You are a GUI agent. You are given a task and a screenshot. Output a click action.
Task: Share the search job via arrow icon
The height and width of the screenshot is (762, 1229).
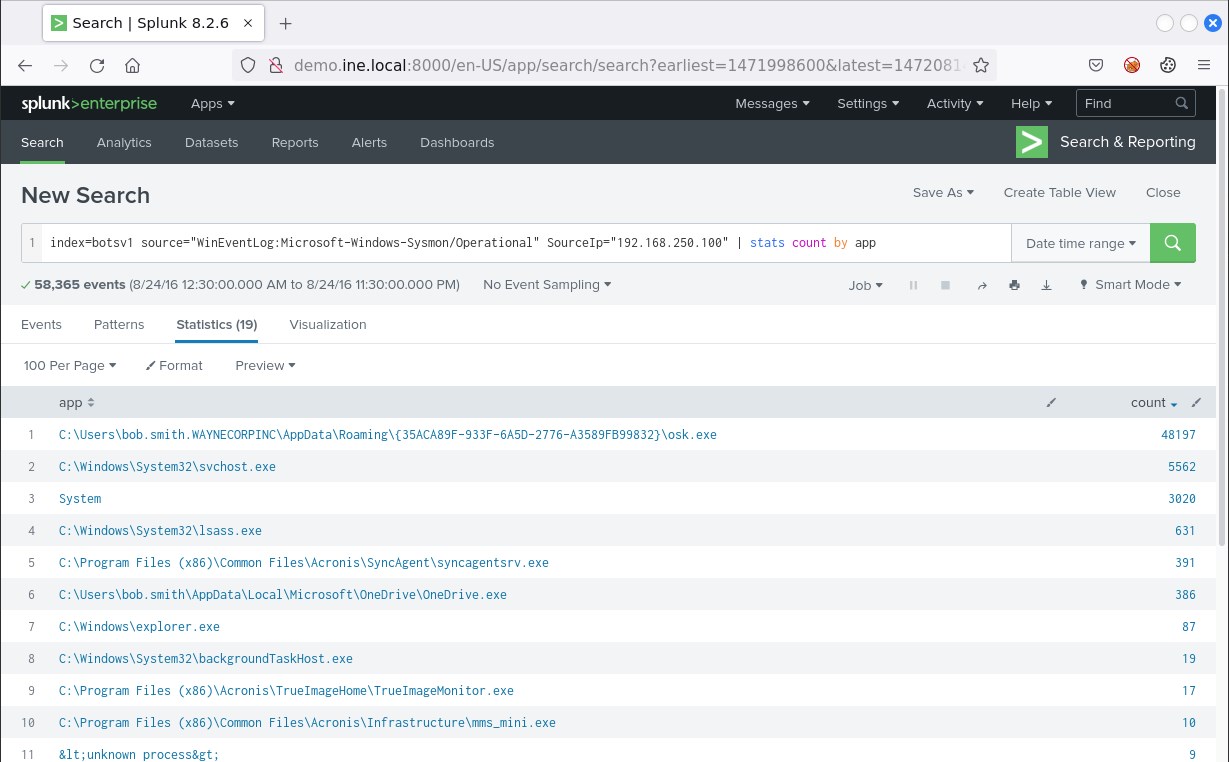pos(981,285)
